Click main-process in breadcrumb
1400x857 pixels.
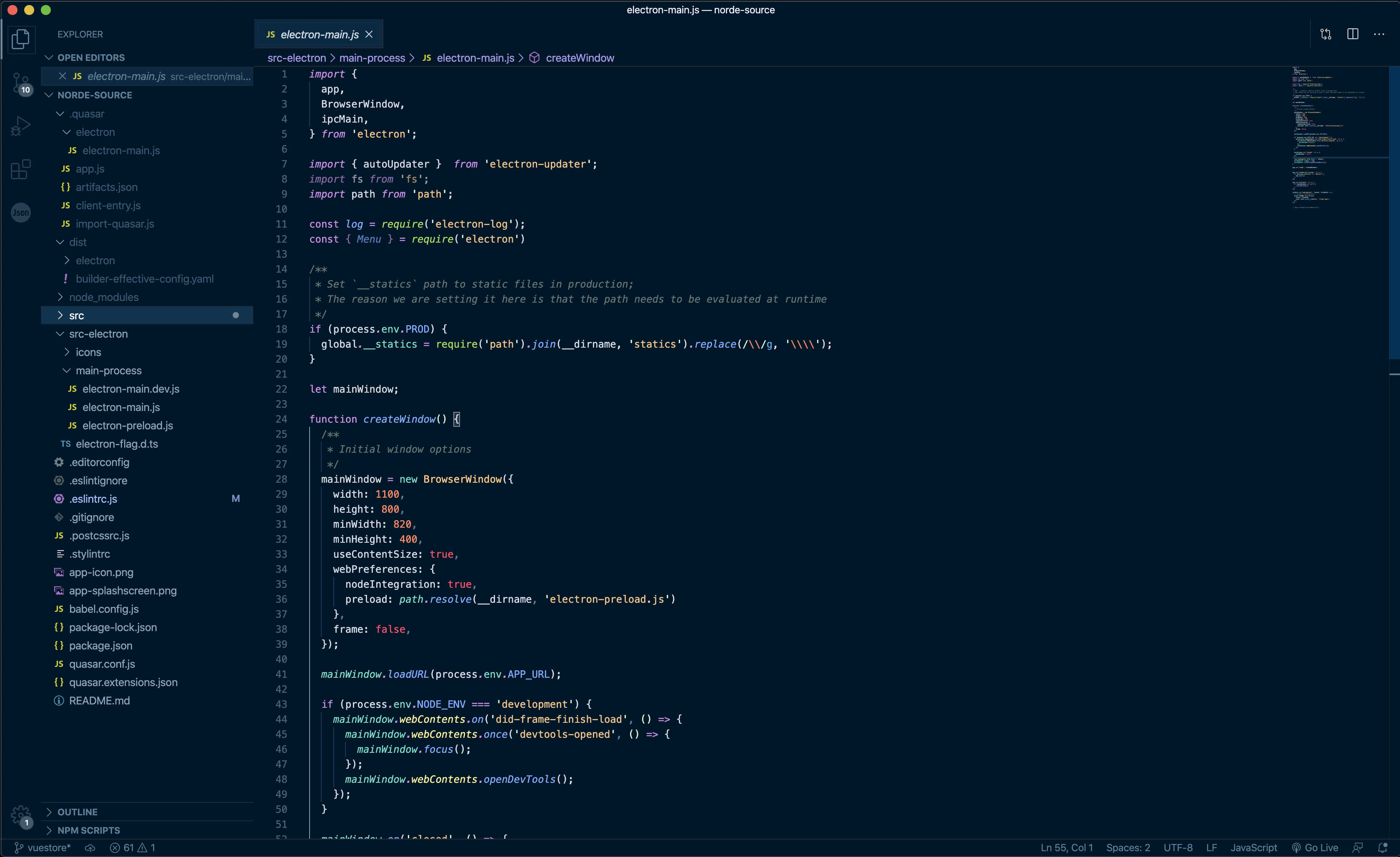coord(372,58)
